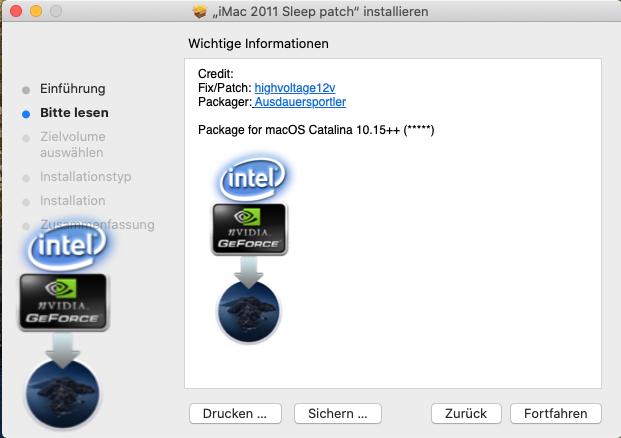Click the 'Credit:' text line
621x438 pixels.
click(x=216, y=74)
